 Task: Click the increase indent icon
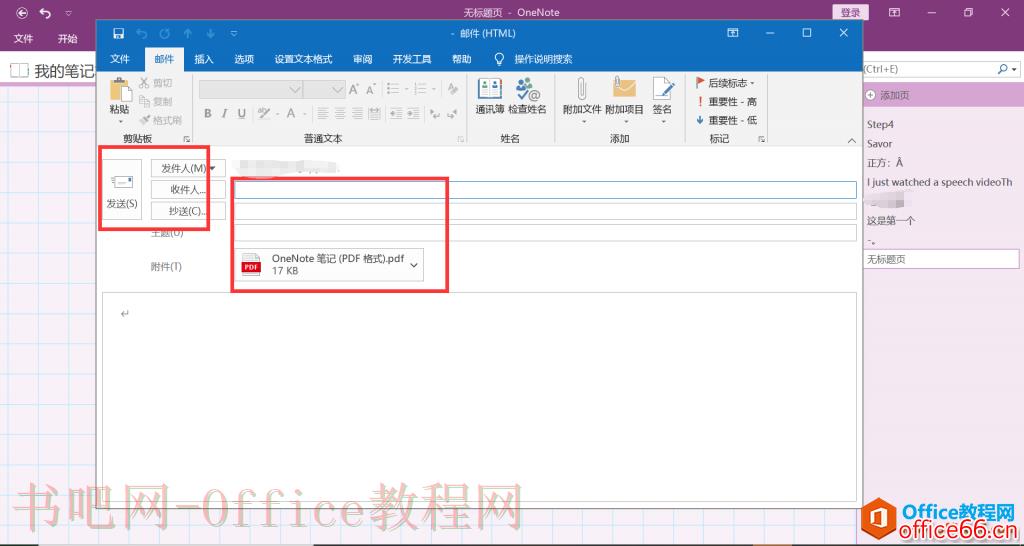point(413,114)
